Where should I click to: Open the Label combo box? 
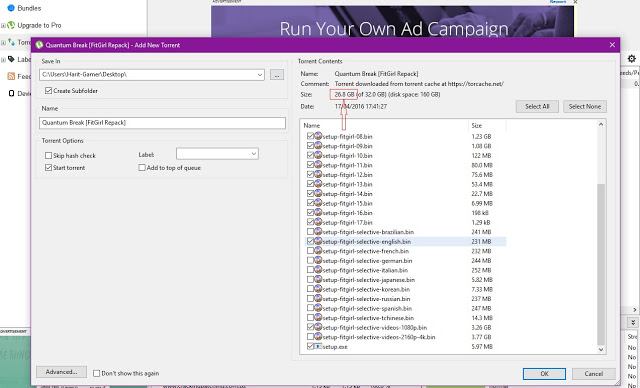pyautogui.click(x=217, y=154)
